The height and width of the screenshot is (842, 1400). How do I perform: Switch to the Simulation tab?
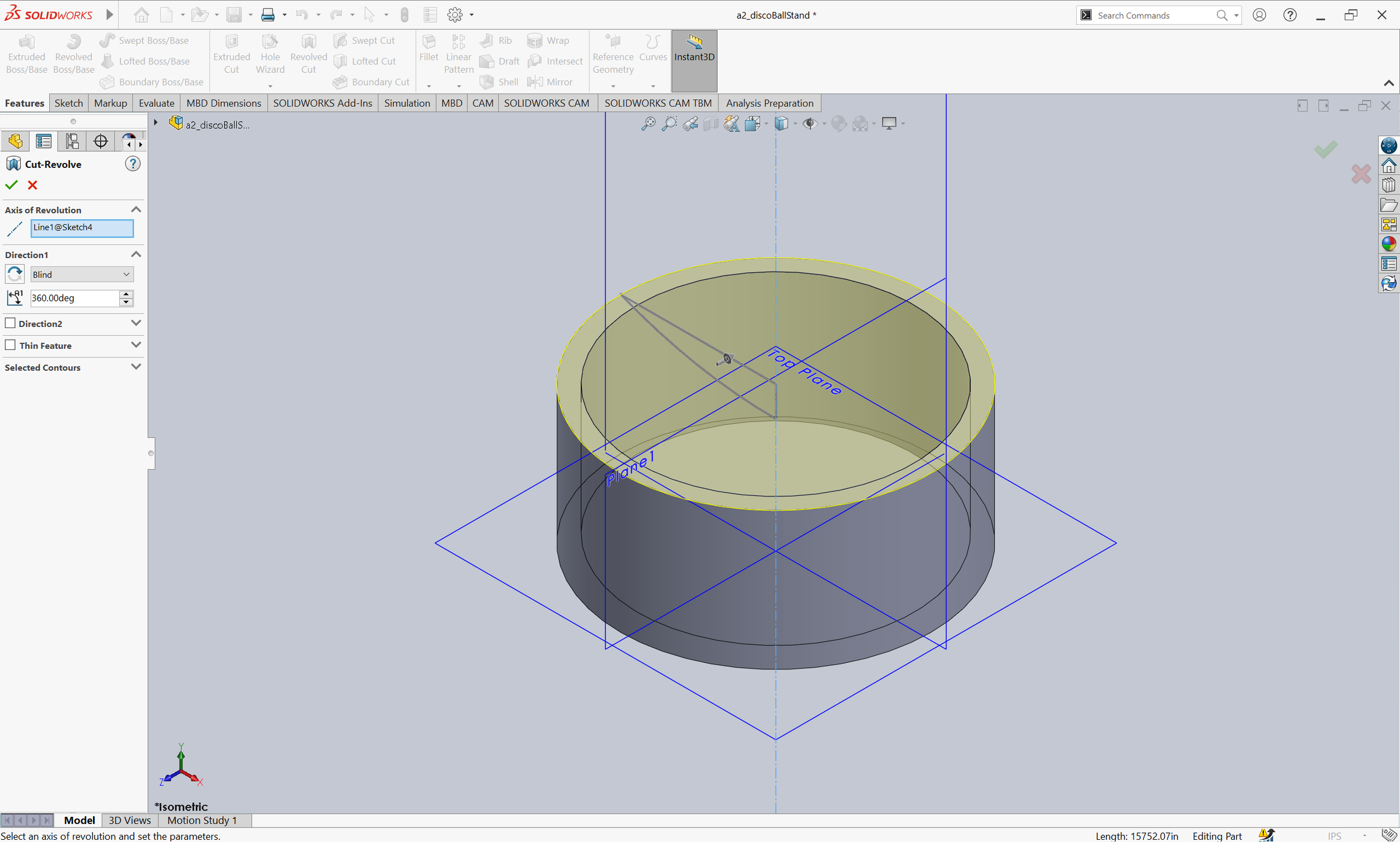(x=407, y=103)
